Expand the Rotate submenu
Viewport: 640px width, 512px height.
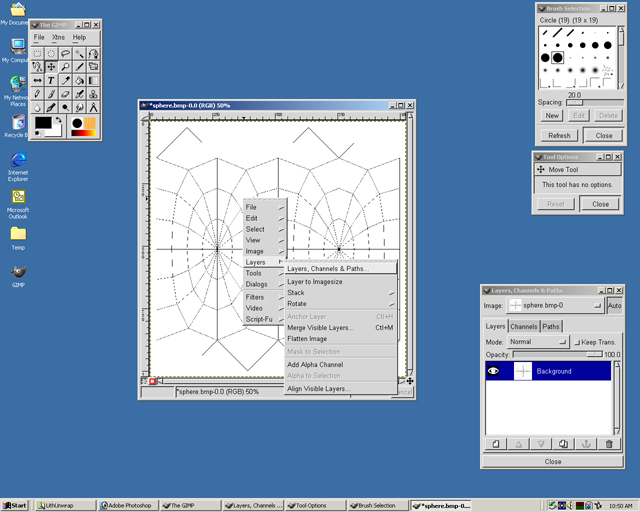(340, 304)
